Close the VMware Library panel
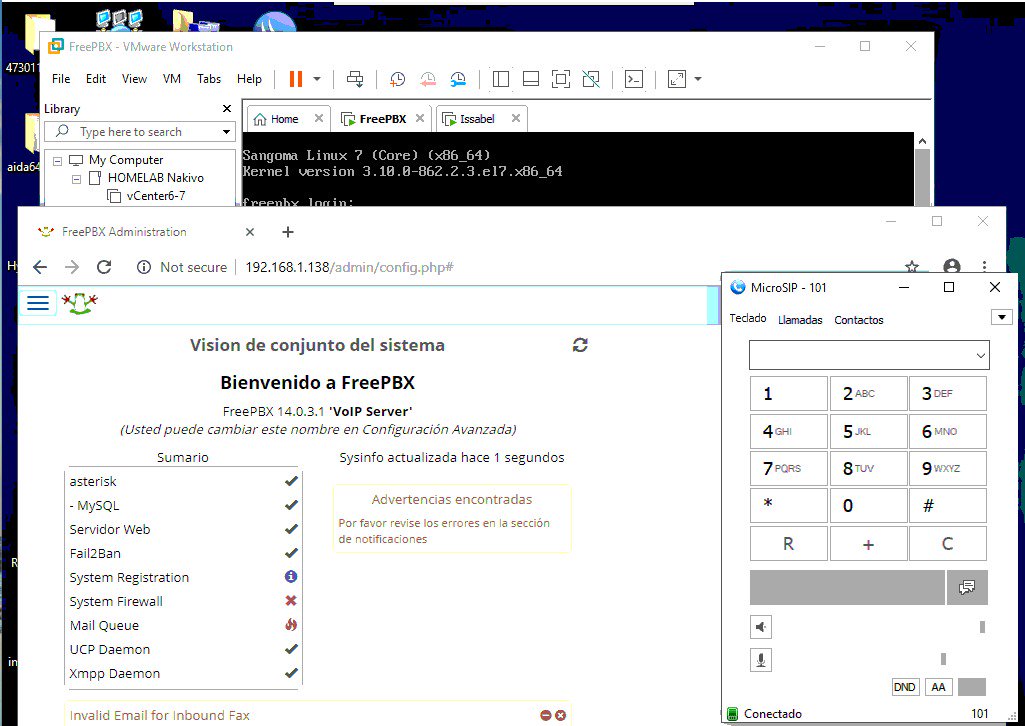Screen dimensions: 1025x726 227,108
